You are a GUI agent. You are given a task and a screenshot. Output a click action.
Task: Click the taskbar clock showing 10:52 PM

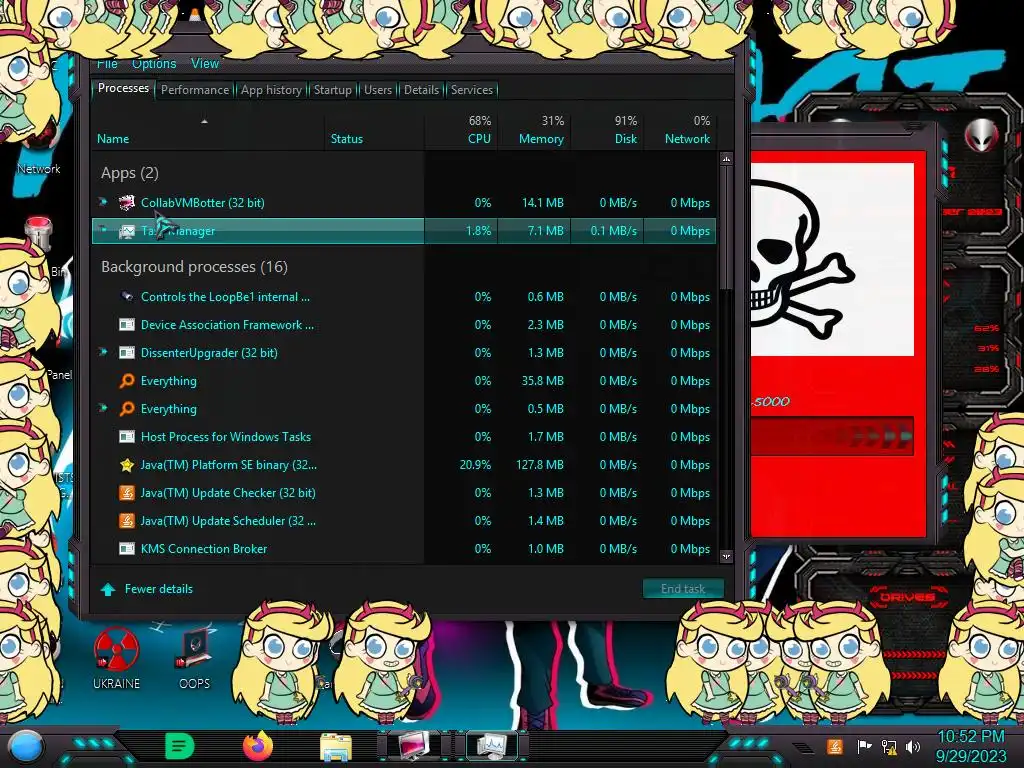(x=970, y=737)
